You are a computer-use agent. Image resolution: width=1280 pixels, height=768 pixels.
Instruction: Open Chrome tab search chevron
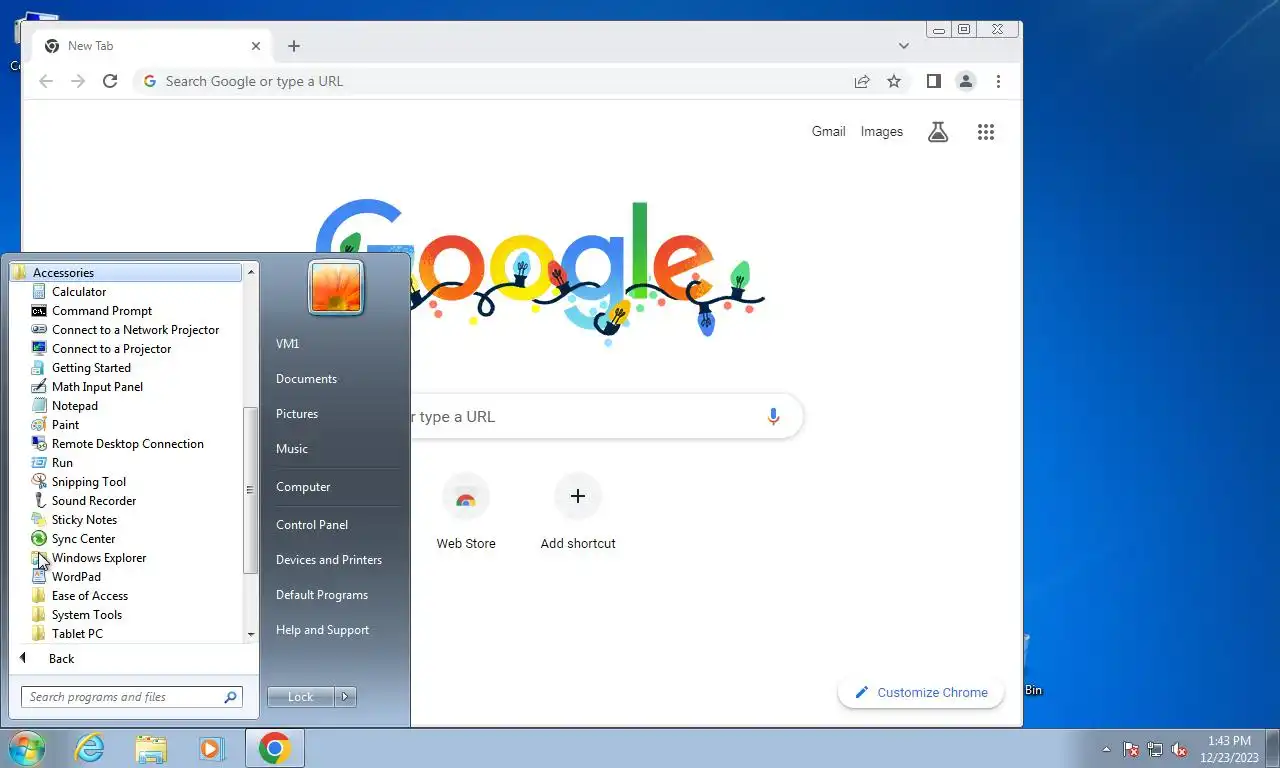tap(904, 46)
